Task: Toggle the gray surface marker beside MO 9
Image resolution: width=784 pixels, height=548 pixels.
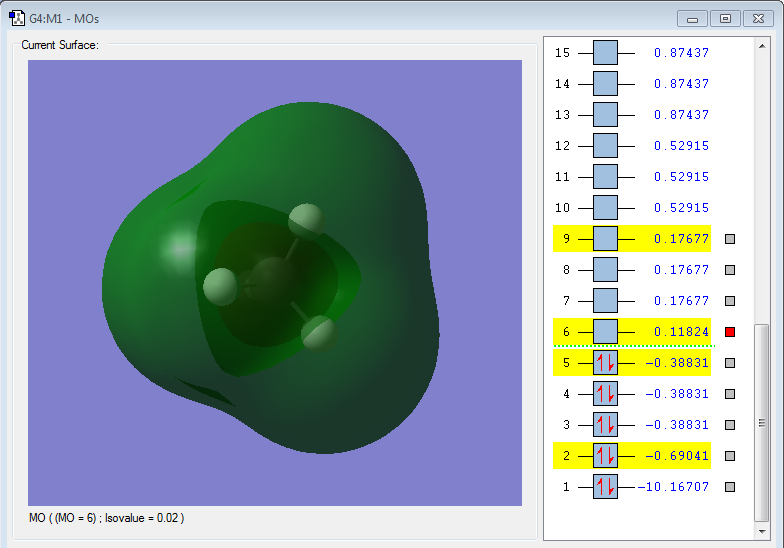Action: pos(730,239)
